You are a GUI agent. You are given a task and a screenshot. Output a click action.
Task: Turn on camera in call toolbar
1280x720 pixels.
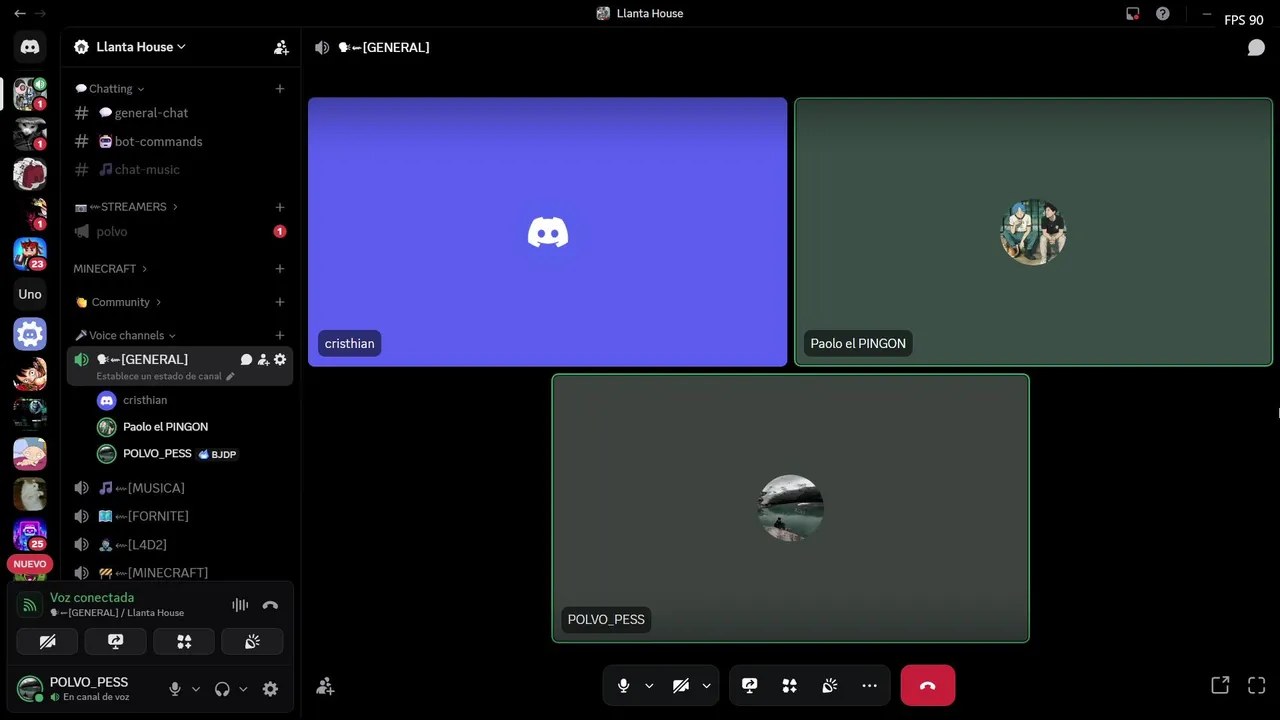(681, 686)
